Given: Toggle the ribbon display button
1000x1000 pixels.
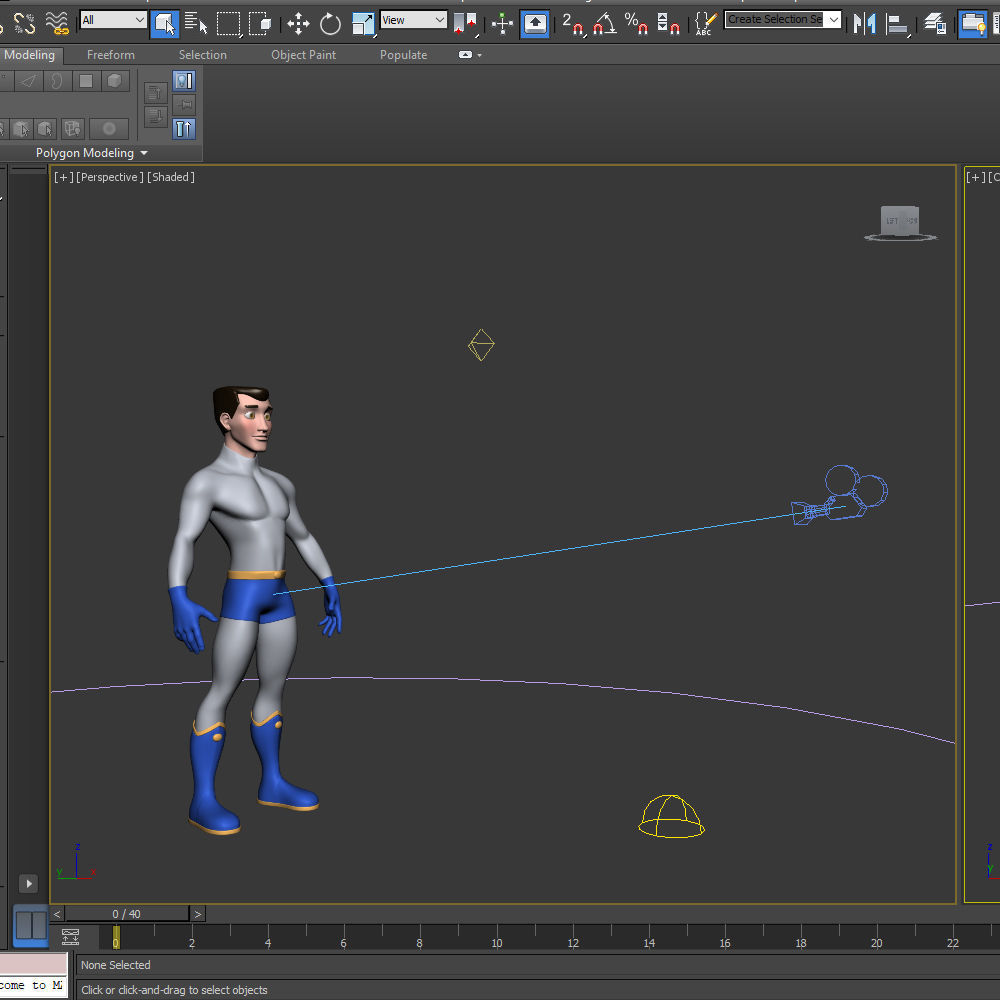Looking at the screenshot, I should click(x=973, y=24).
